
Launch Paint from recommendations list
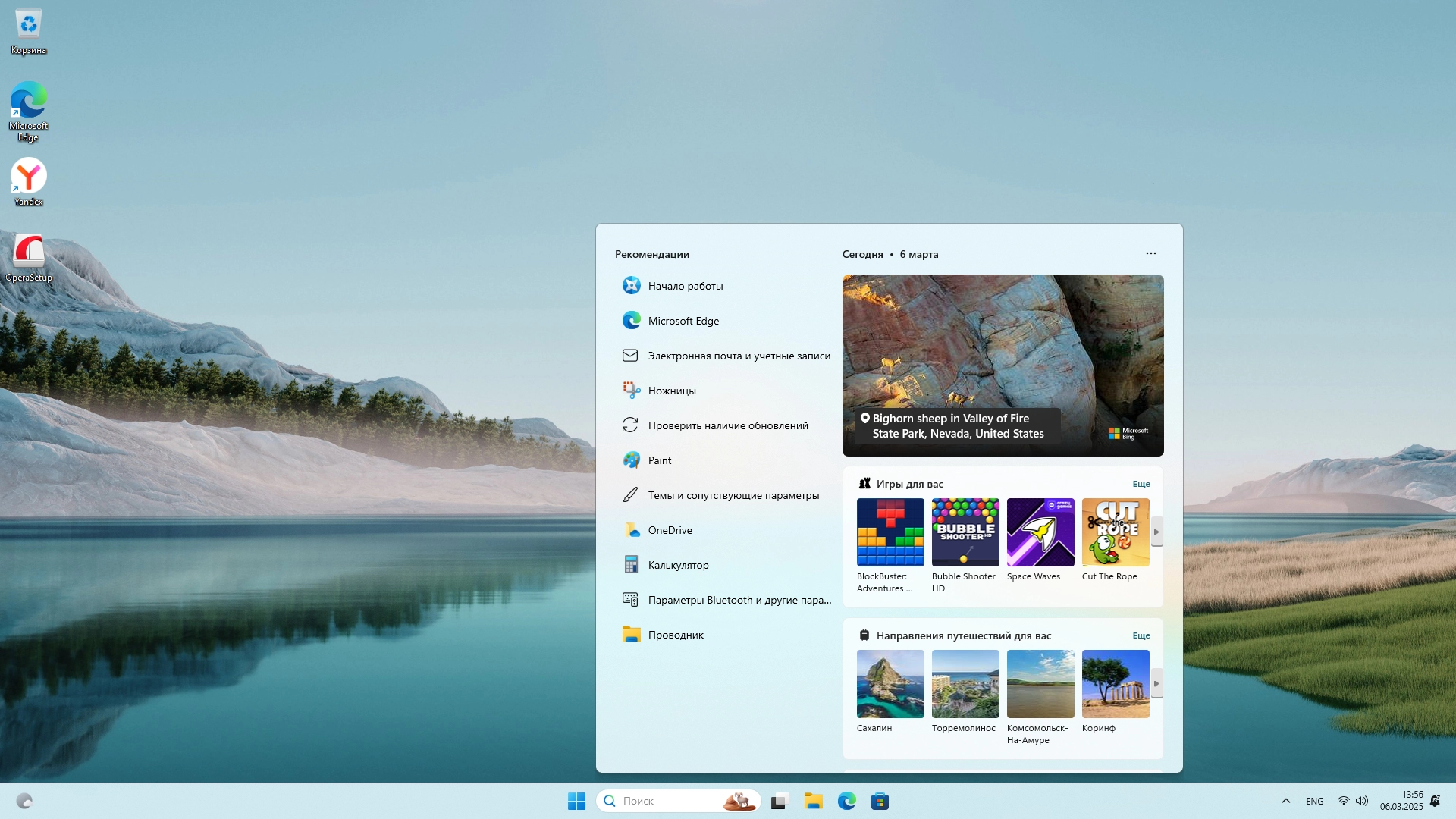658,460
